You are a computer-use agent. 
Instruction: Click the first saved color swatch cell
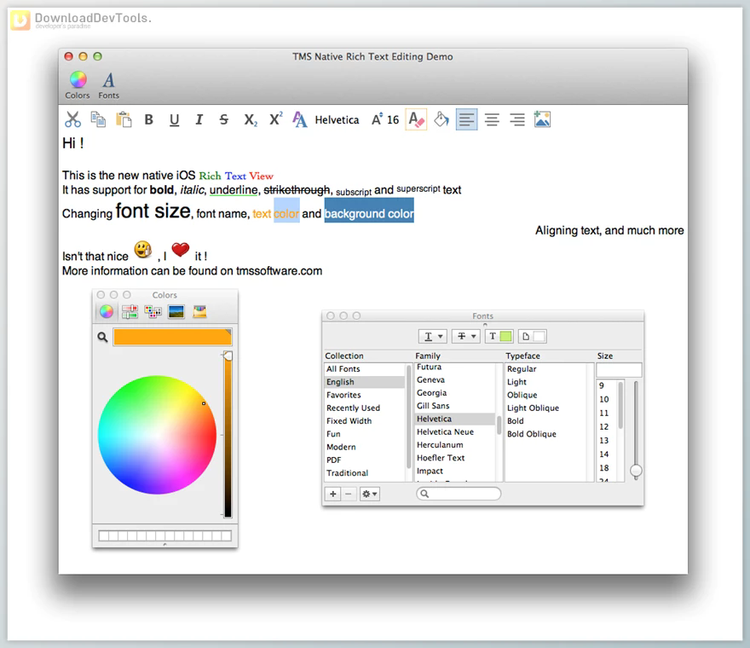[103, 536]
